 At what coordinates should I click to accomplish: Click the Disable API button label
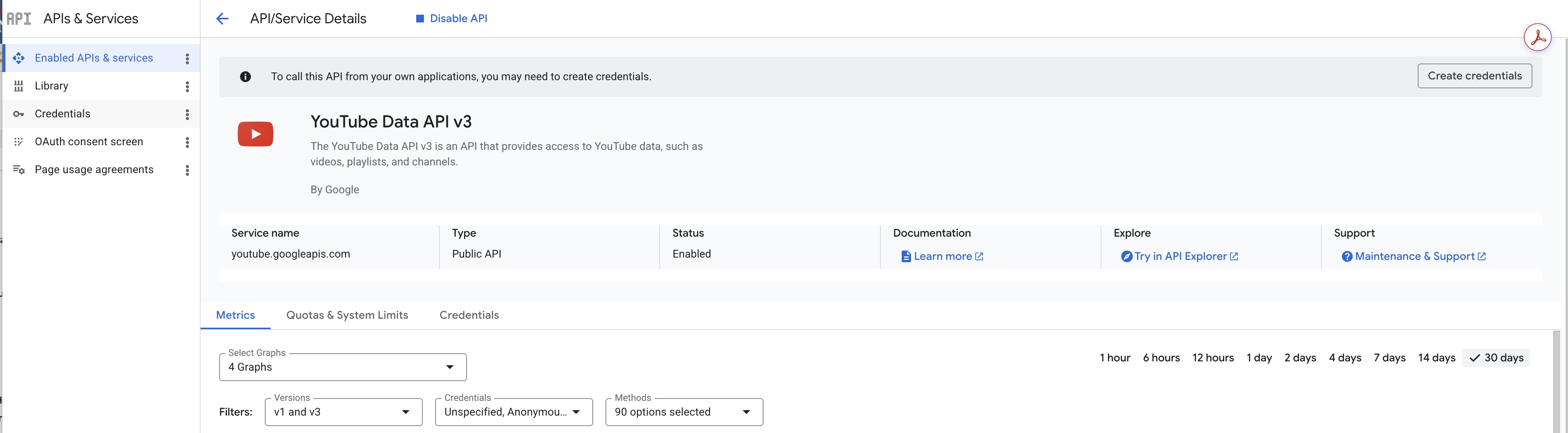(458, 19)
